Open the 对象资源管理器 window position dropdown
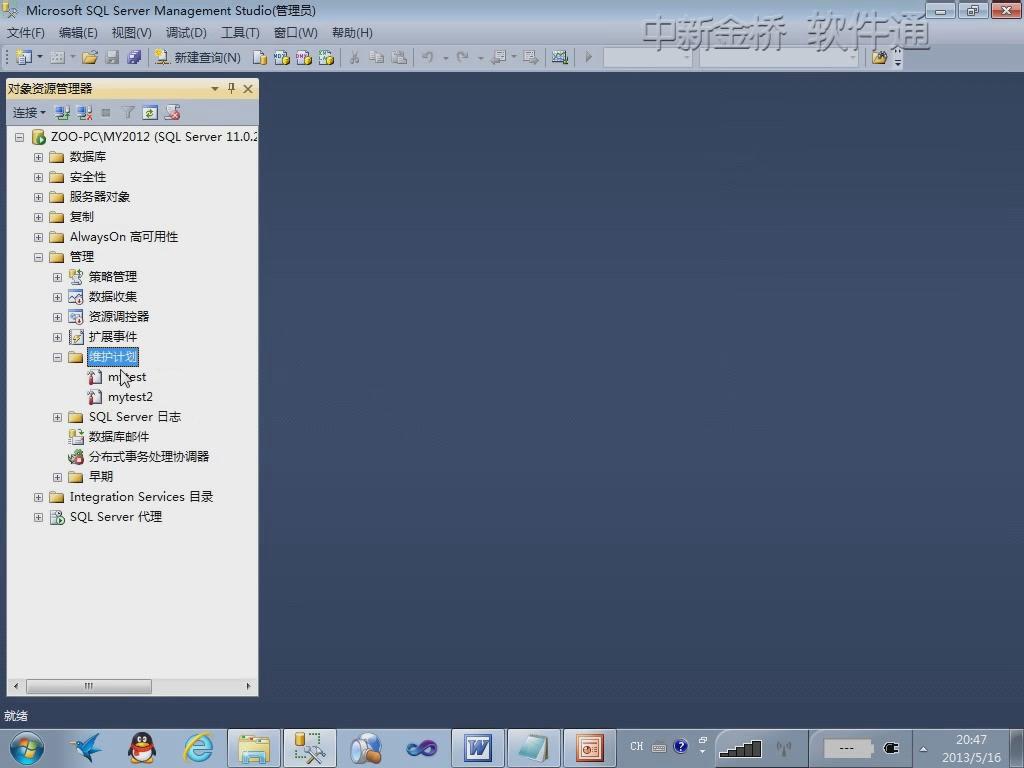This screenshot has width=1024, height=768. tap(214, 88)
